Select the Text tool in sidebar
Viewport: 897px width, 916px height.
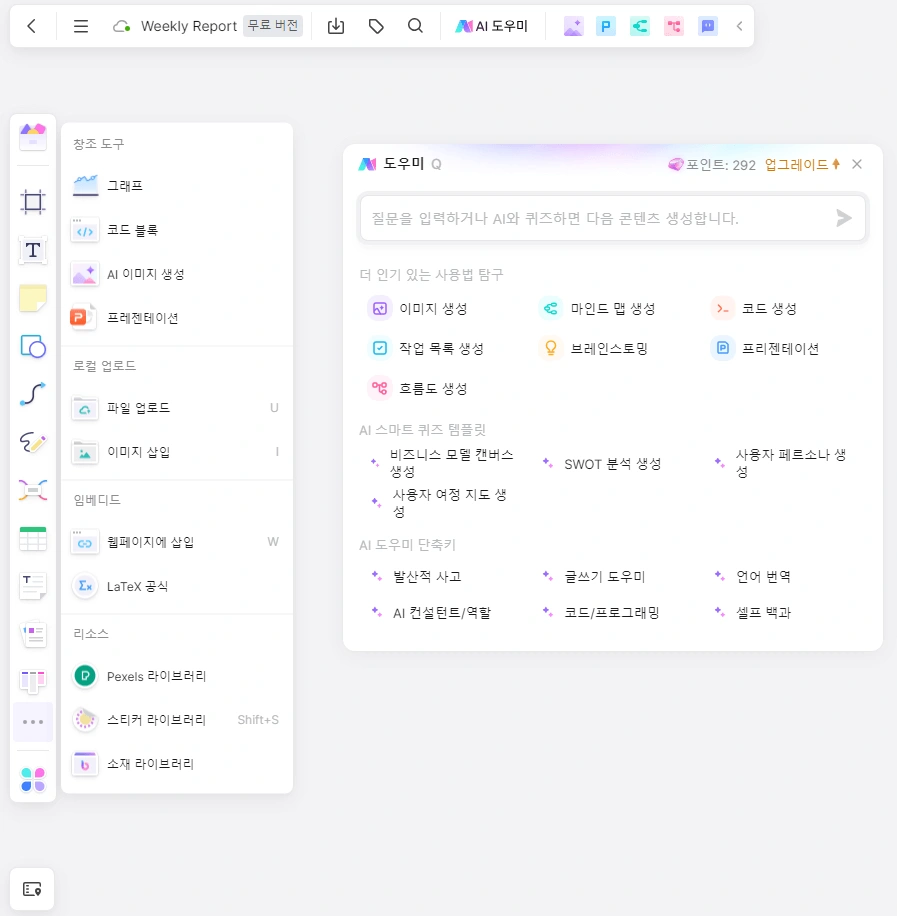[x=33, y=250]
